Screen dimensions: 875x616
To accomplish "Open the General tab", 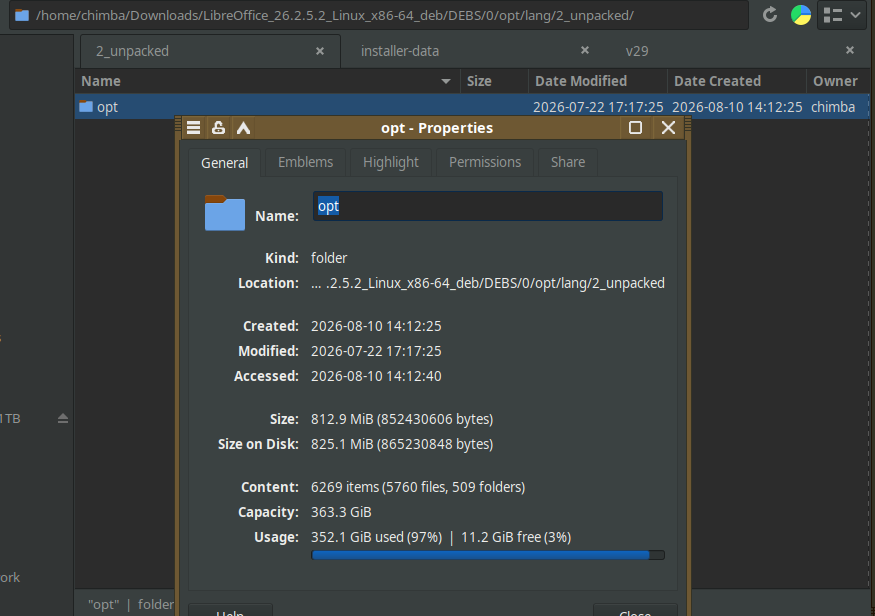I will (224, 163).
